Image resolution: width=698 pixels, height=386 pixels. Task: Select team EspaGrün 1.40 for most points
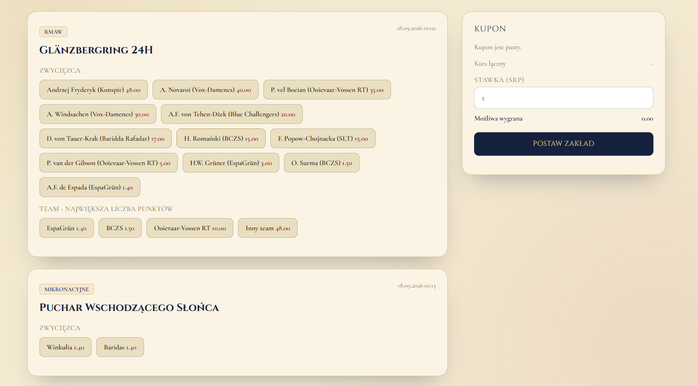click(66, 228)
